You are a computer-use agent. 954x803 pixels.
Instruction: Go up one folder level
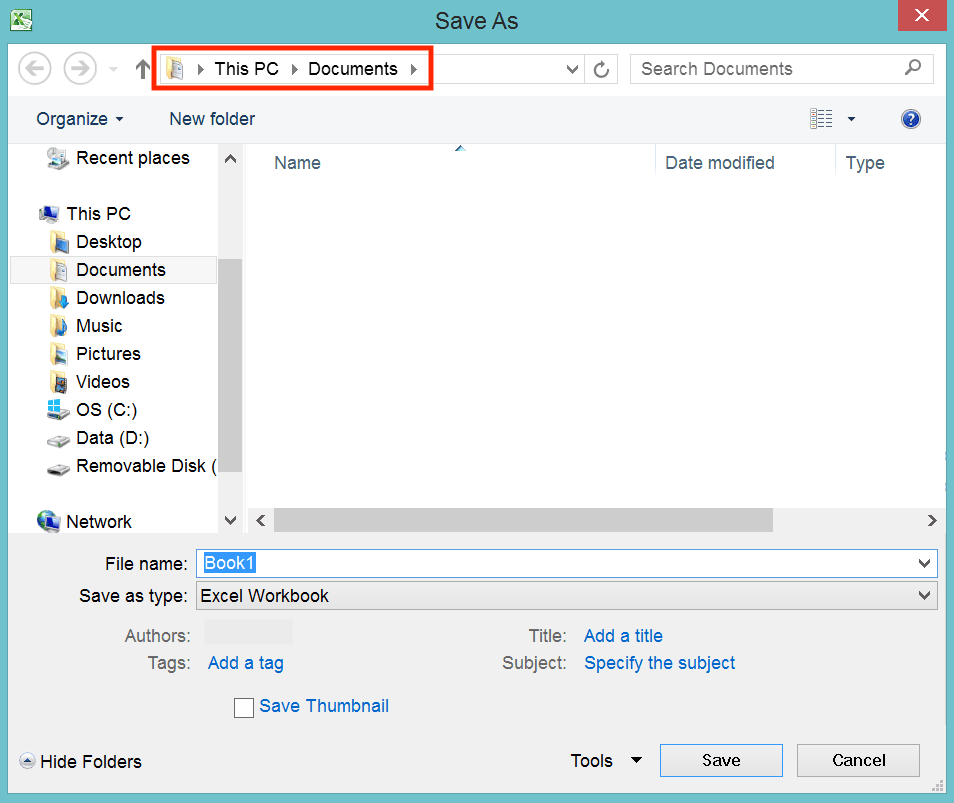coord(142,69)
